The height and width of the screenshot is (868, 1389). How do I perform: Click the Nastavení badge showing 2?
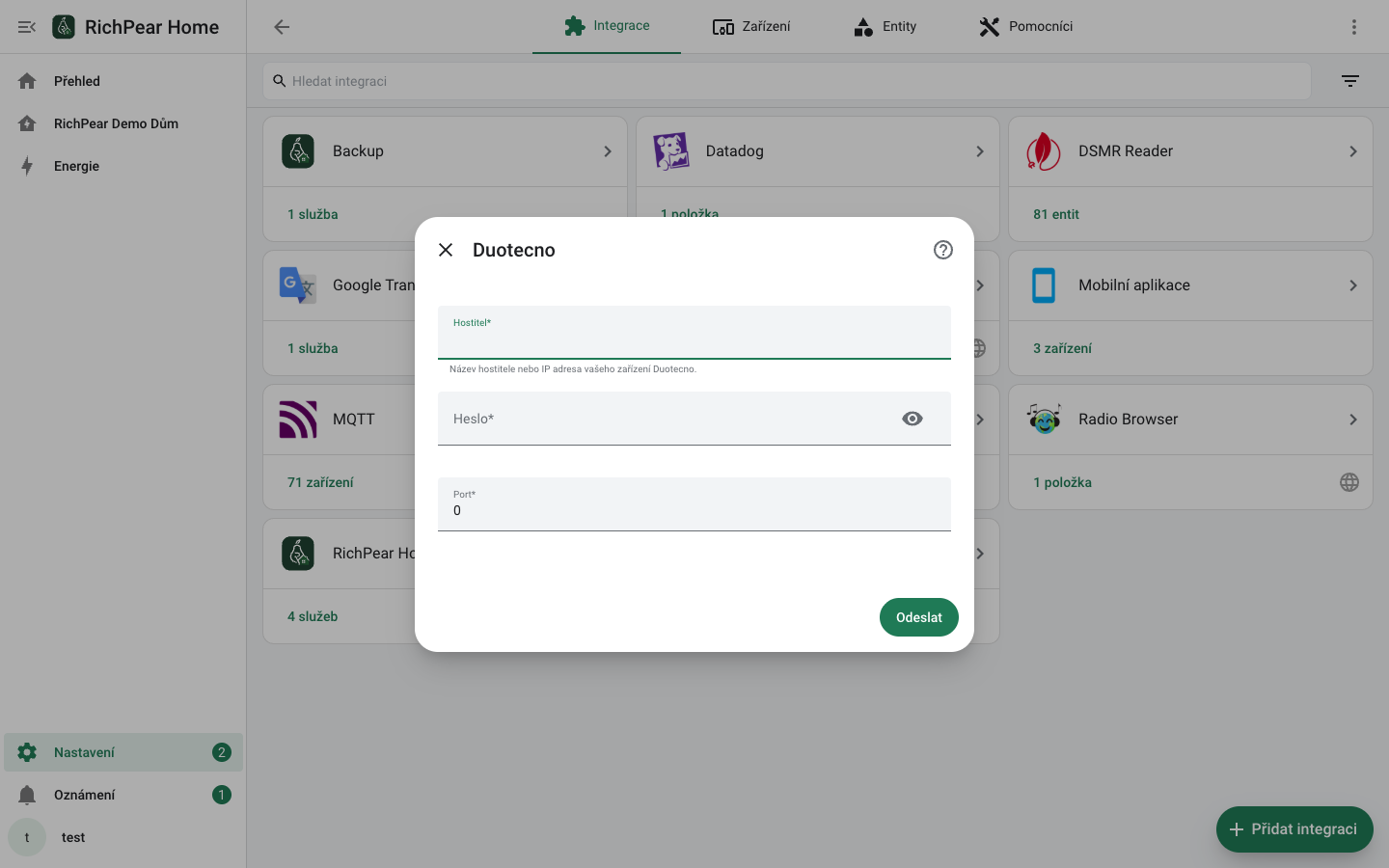click(222, 752)
